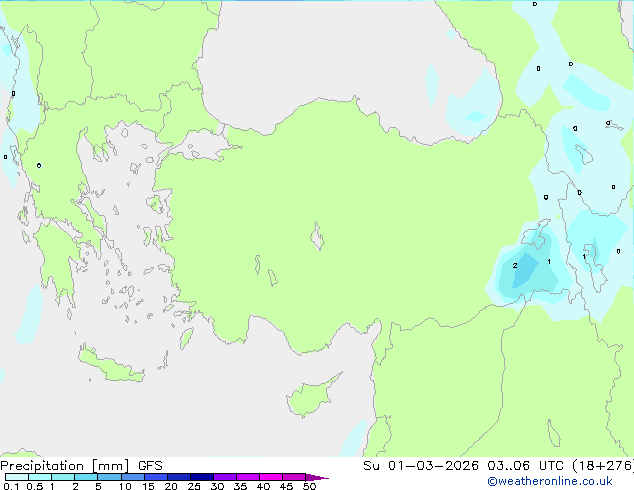Click the above-50 mm arrow at legend end
Screen dimensions: 634x490
coord(317,477)
